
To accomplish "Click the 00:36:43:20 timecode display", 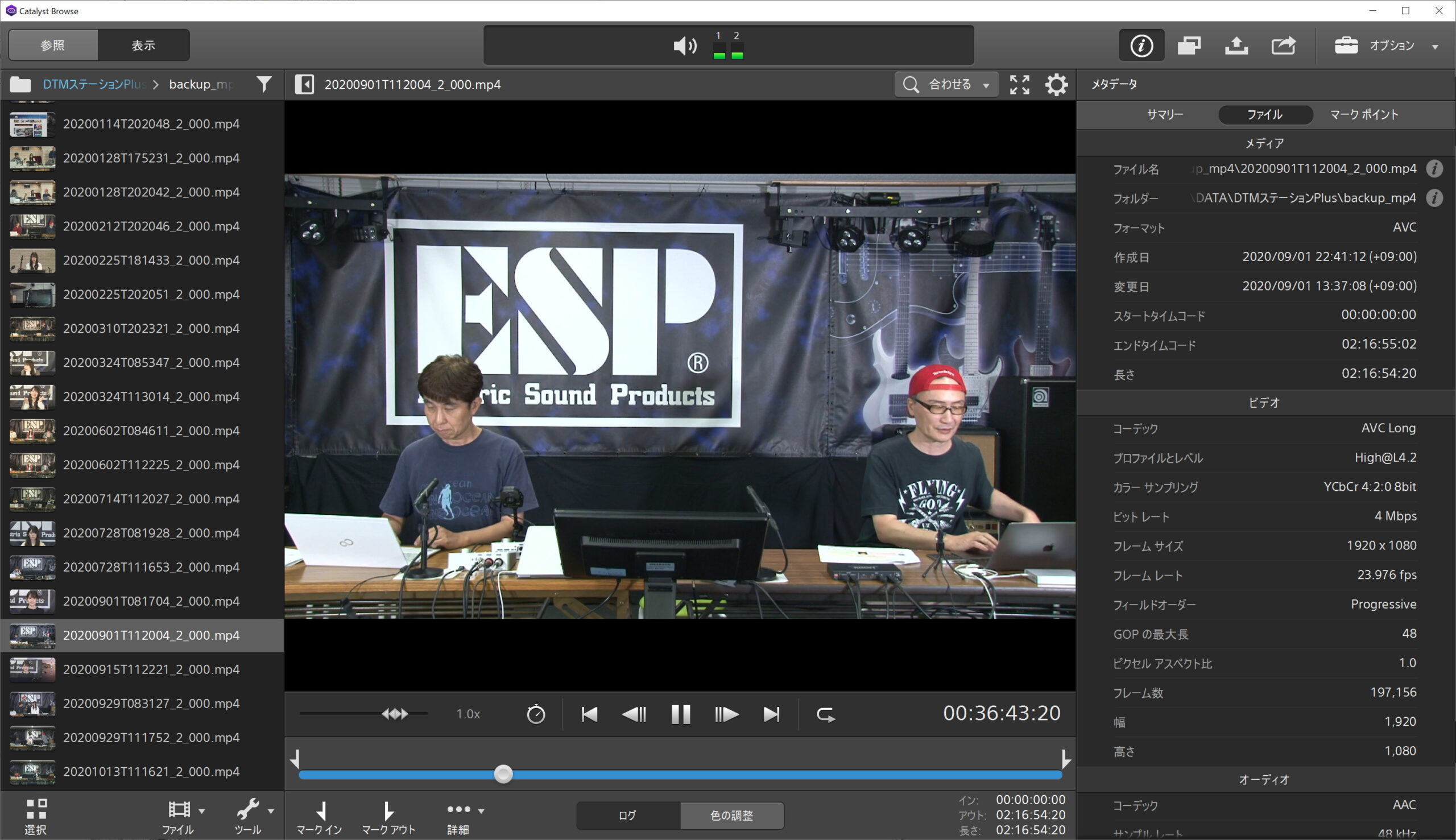I will [1002, 713].
